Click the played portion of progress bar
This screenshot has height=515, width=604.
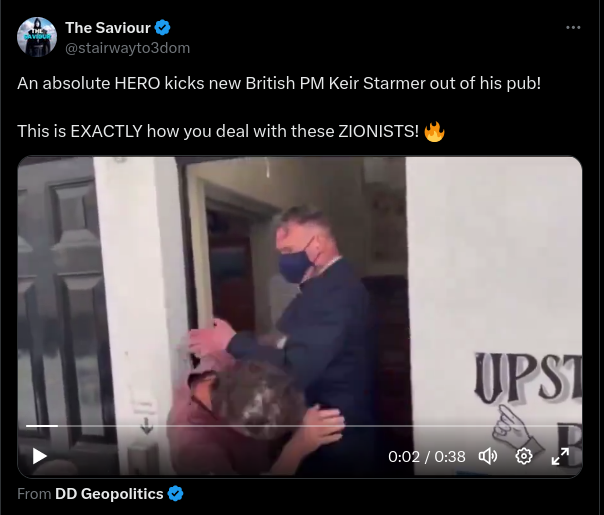click(42, 426)
